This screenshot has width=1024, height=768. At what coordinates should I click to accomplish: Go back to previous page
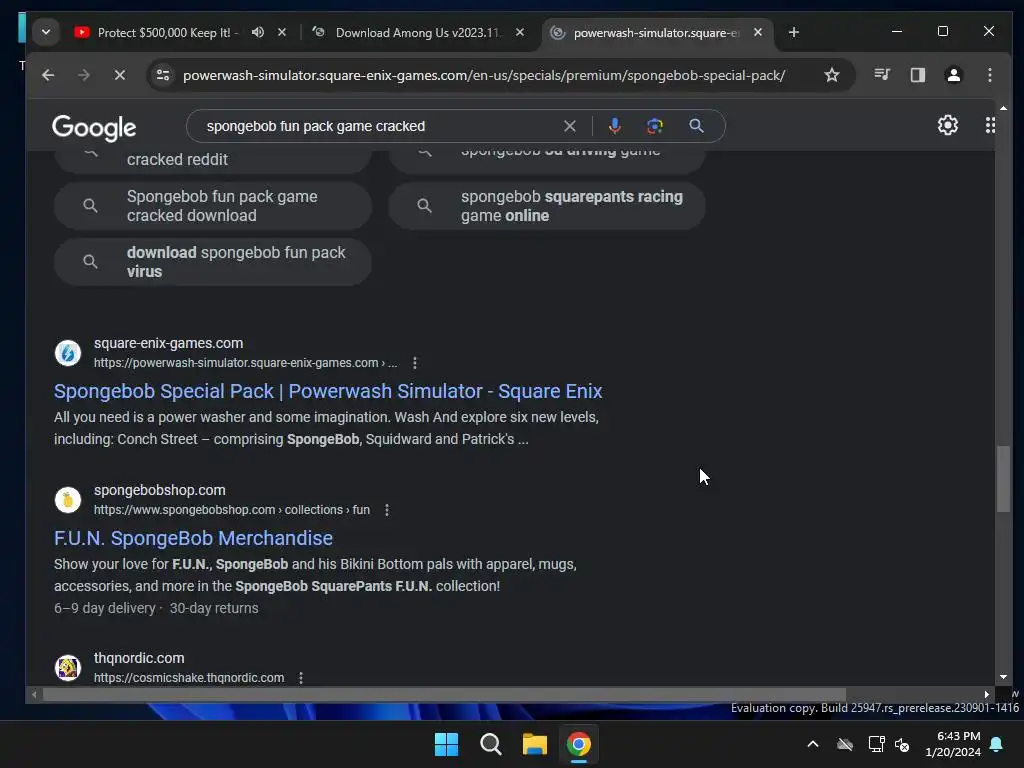coord(48,75)
